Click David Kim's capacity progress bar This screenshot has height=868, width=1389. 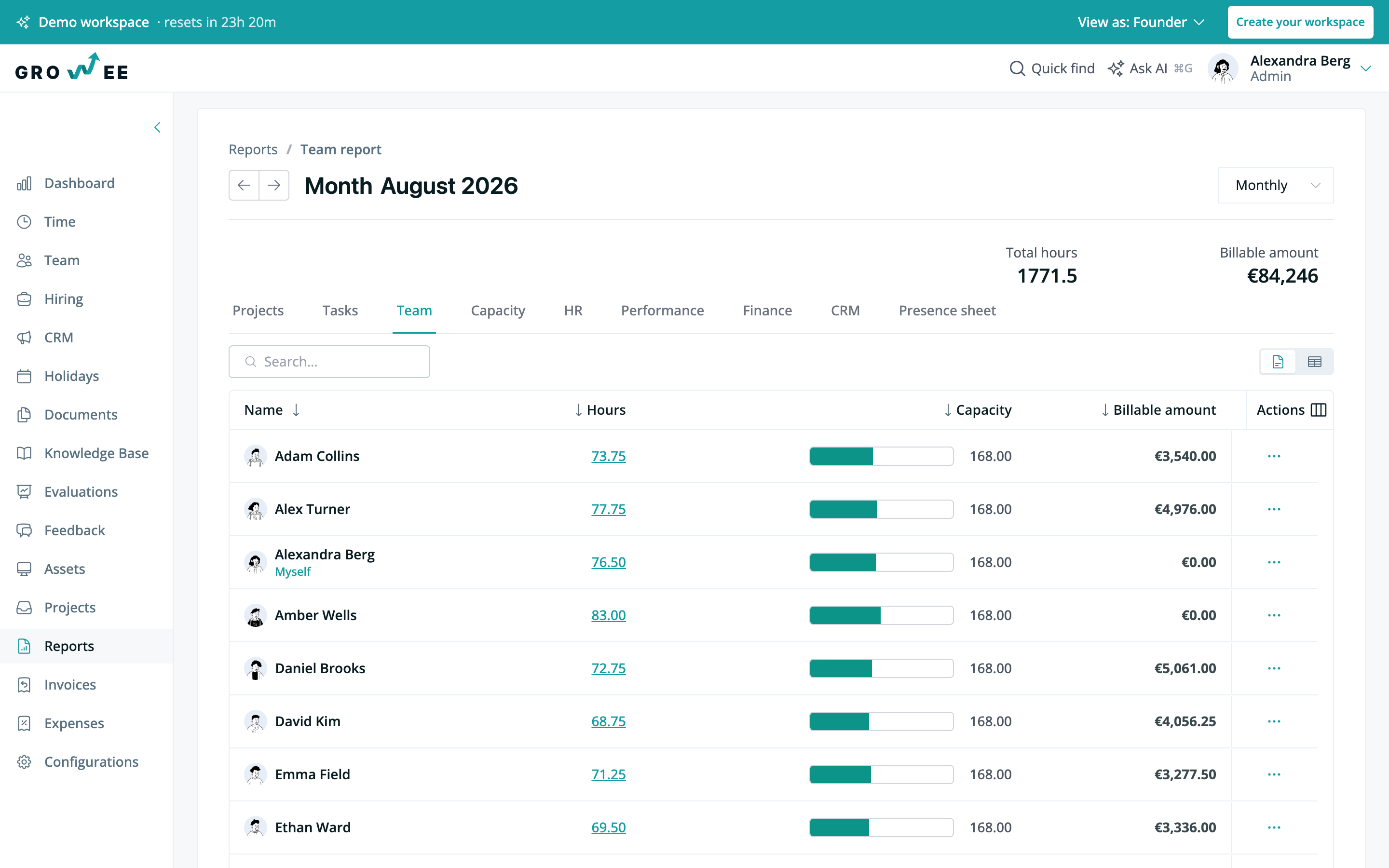click(x=882, y=721)
